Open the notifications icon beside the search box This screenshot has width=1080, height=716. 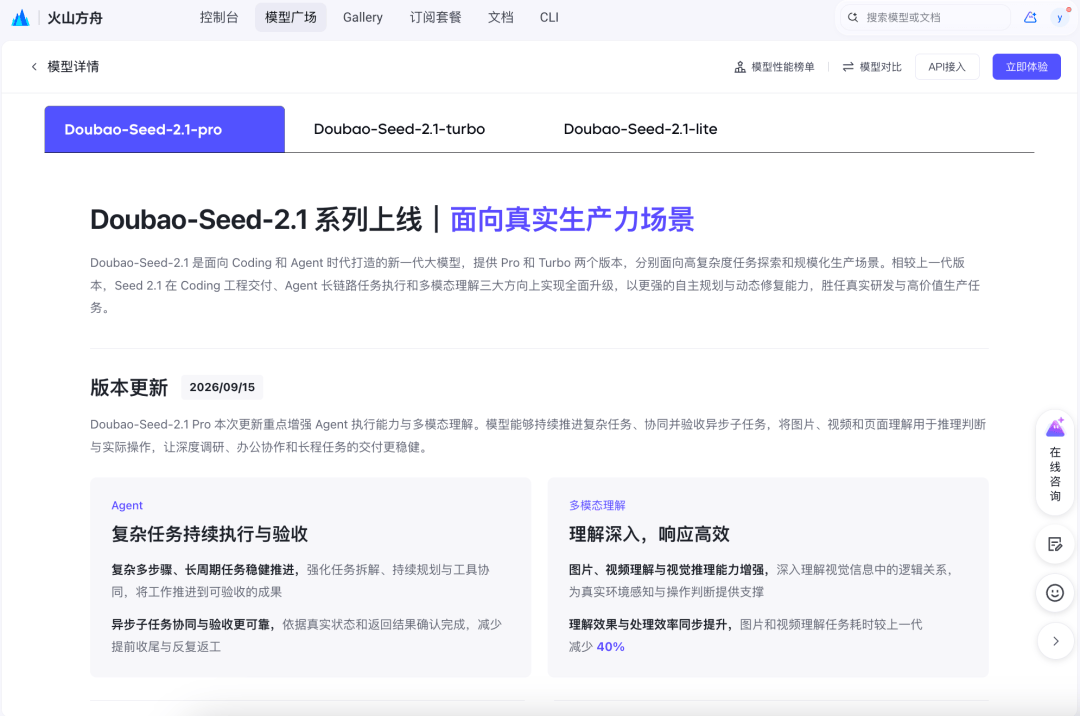(1030, 18)
